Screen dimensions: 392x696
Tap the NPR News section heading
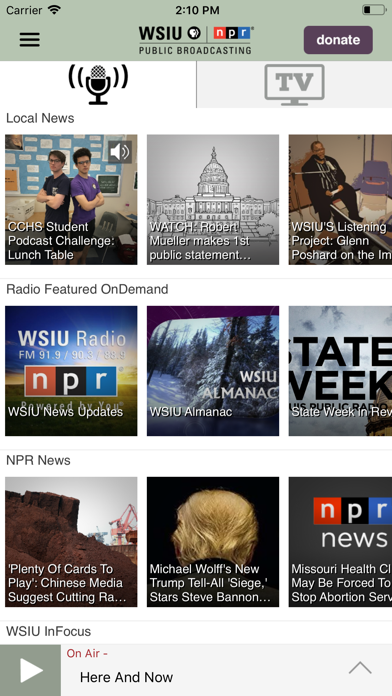(x=38, y=460)
